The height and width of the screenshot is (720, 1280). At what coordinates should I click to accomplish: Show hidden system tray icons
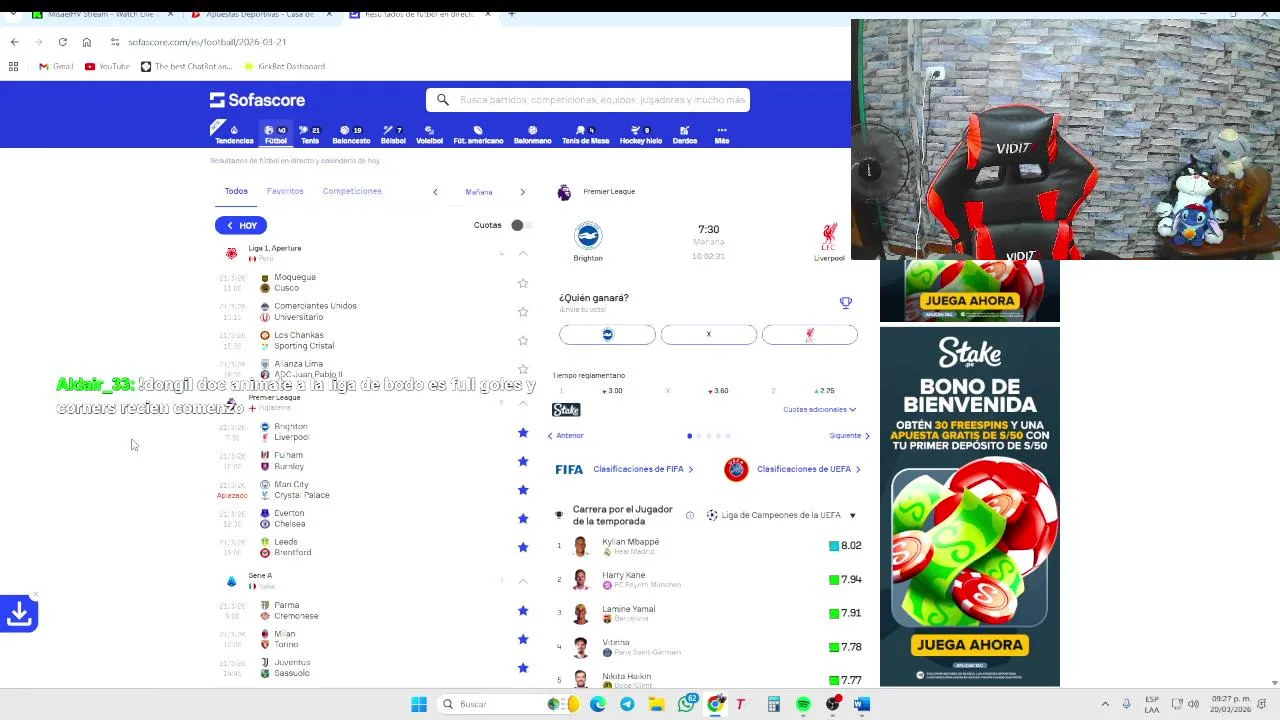click(x=1105, y=704)
